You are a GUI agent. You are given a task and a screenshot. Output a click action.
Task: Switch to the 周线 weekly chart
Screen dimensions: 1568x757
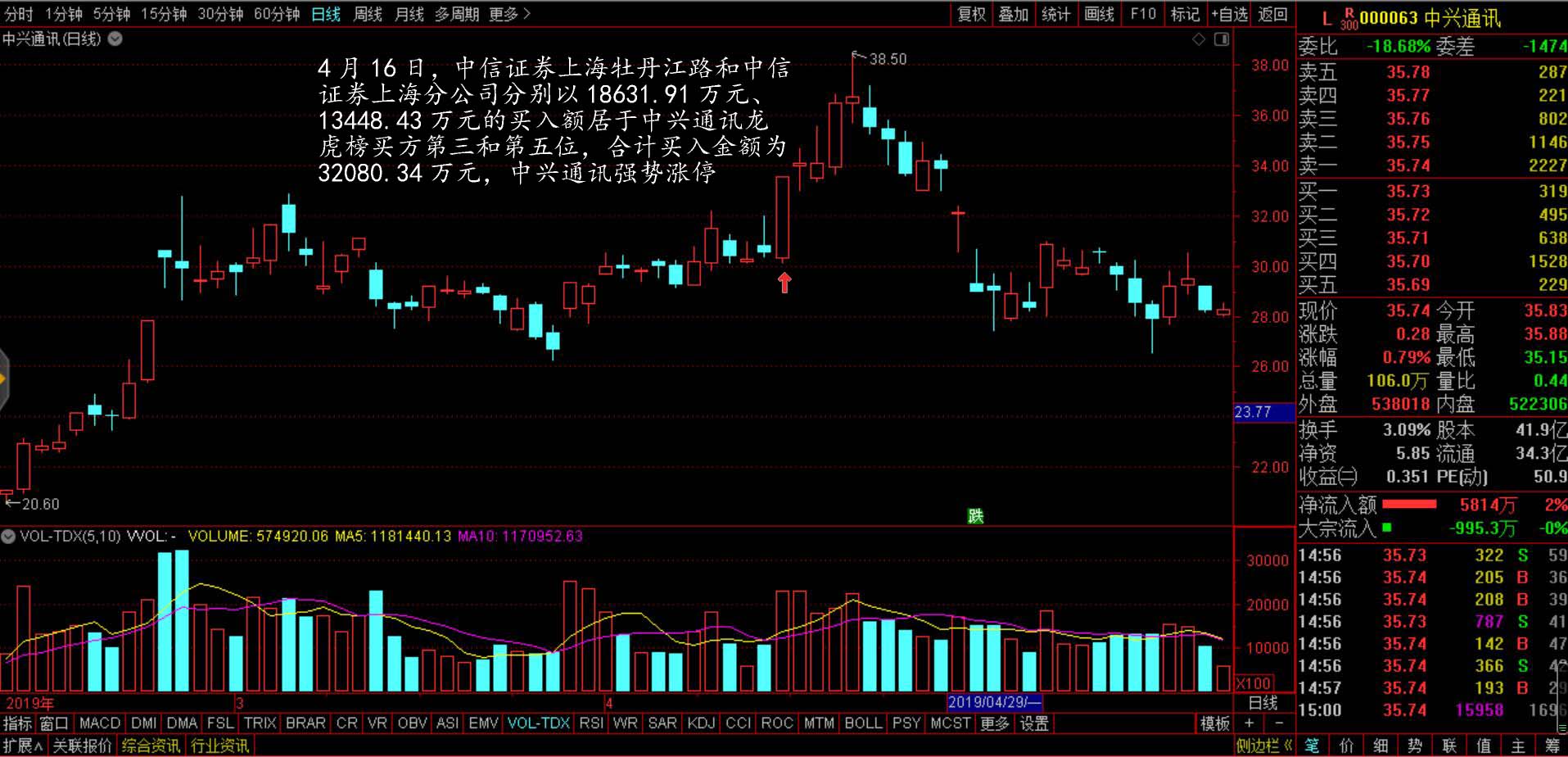pyautogui.click(x=368, y=14)
